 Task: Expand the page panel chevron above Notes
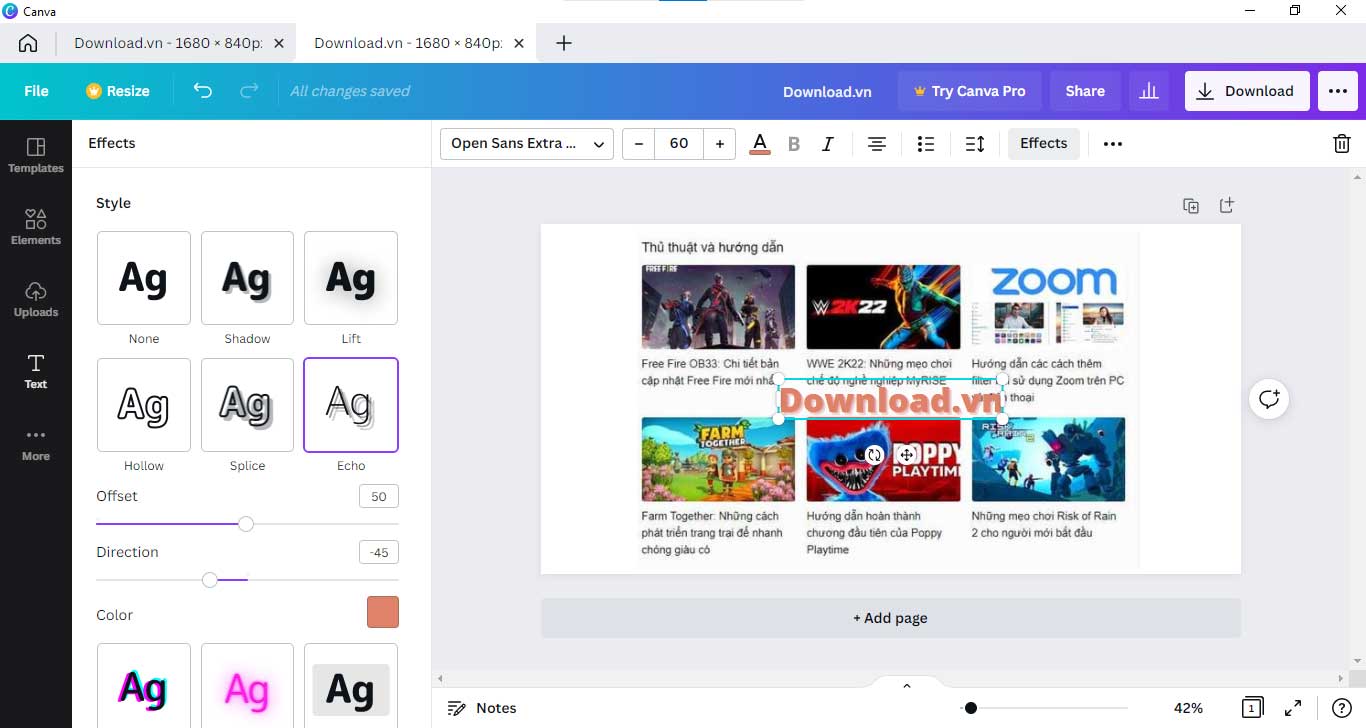[907, 686]
